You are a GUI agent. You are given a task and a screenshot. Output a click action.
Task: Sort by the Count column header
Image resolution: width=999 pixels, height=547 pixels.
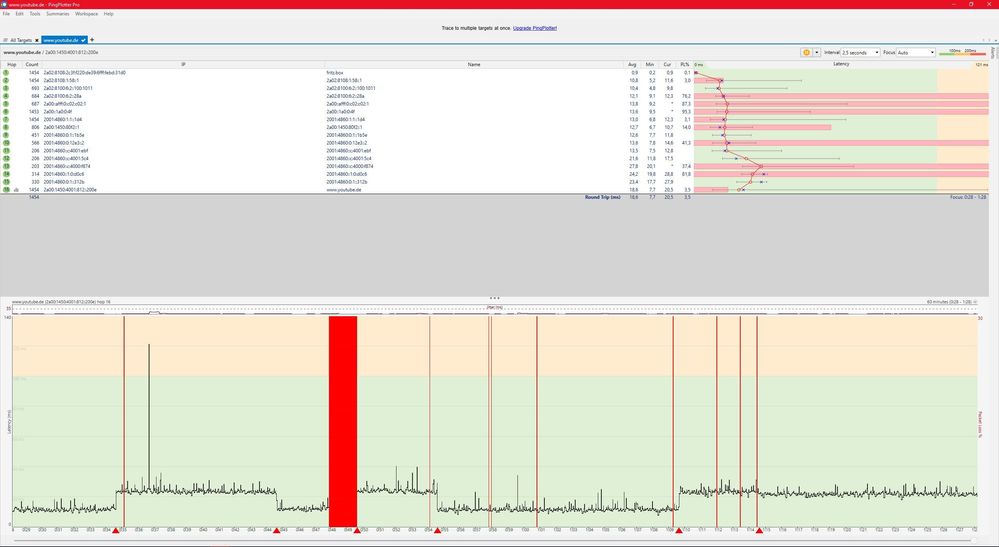pyautogui.click(x=32, y=64)
